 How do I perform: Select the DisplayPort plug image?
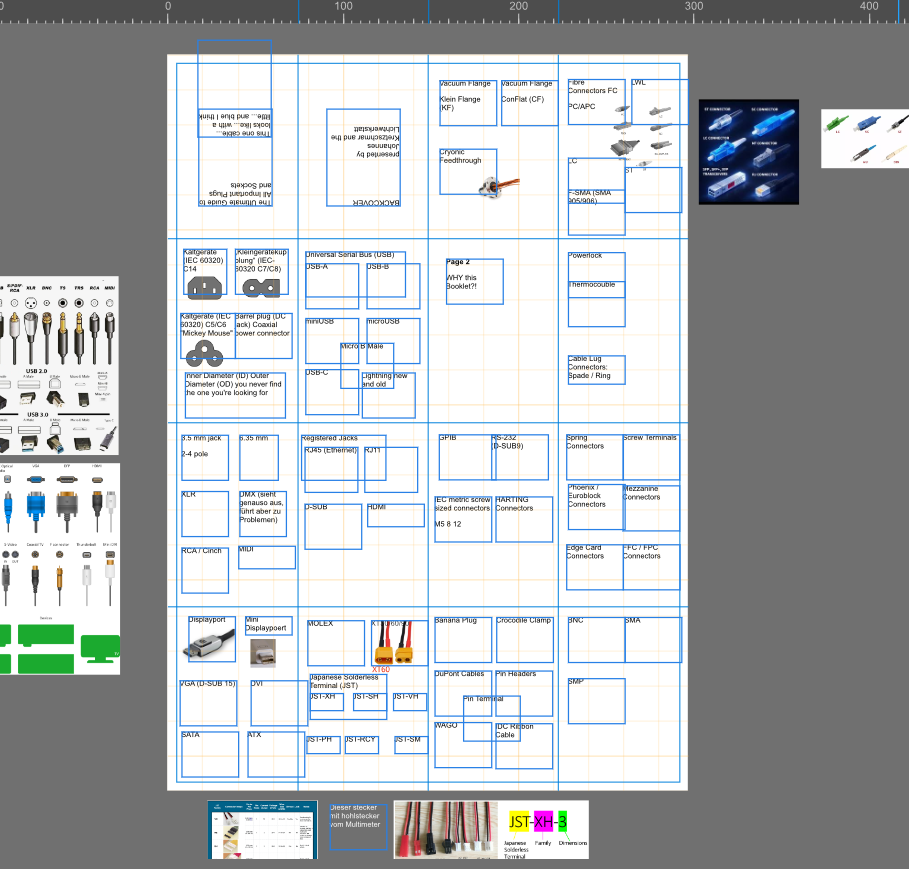coord(211,645)
